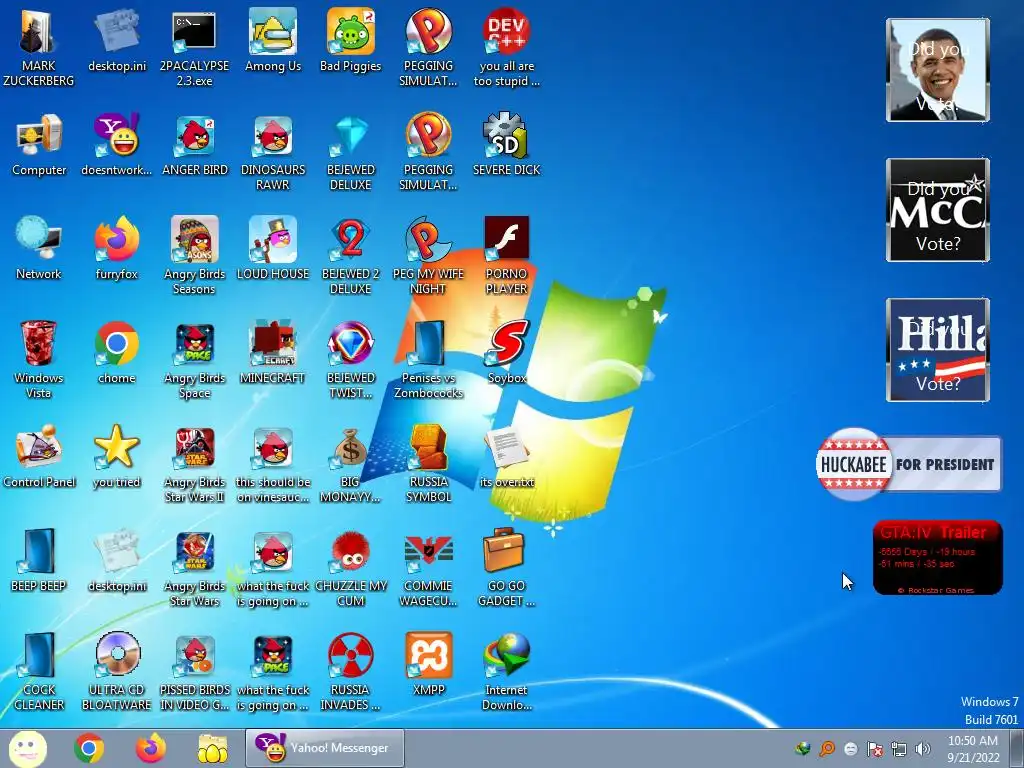
Task: Open the Network icon
Action: point(39,249)
